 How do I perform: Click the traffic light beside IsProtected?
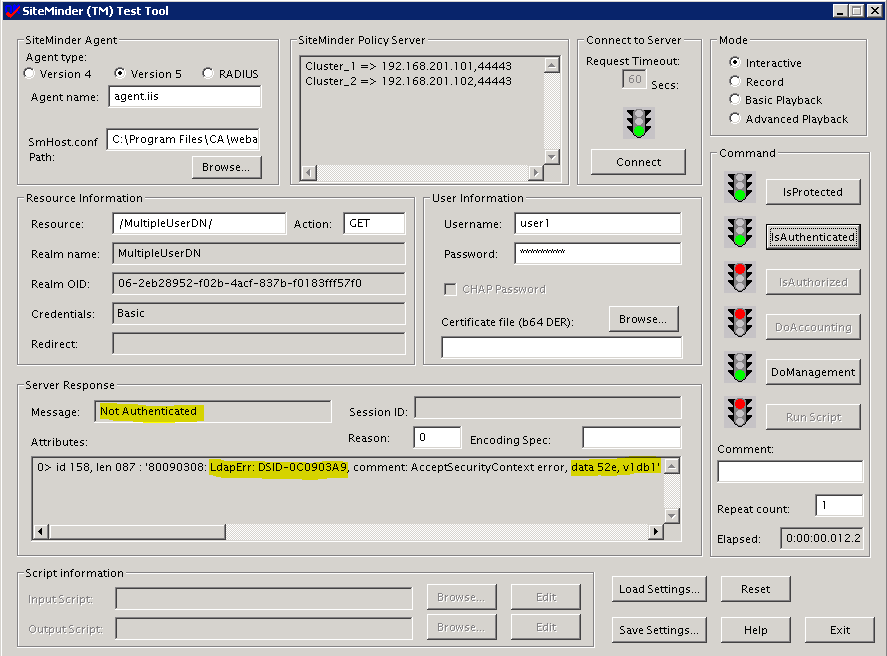pos(740,187)
